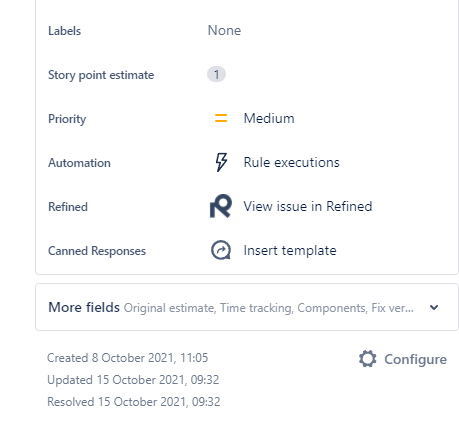Viewport: 459px width, 439px height.
Task: Open View issue in Refined
Action: click(x=308, y=206)
